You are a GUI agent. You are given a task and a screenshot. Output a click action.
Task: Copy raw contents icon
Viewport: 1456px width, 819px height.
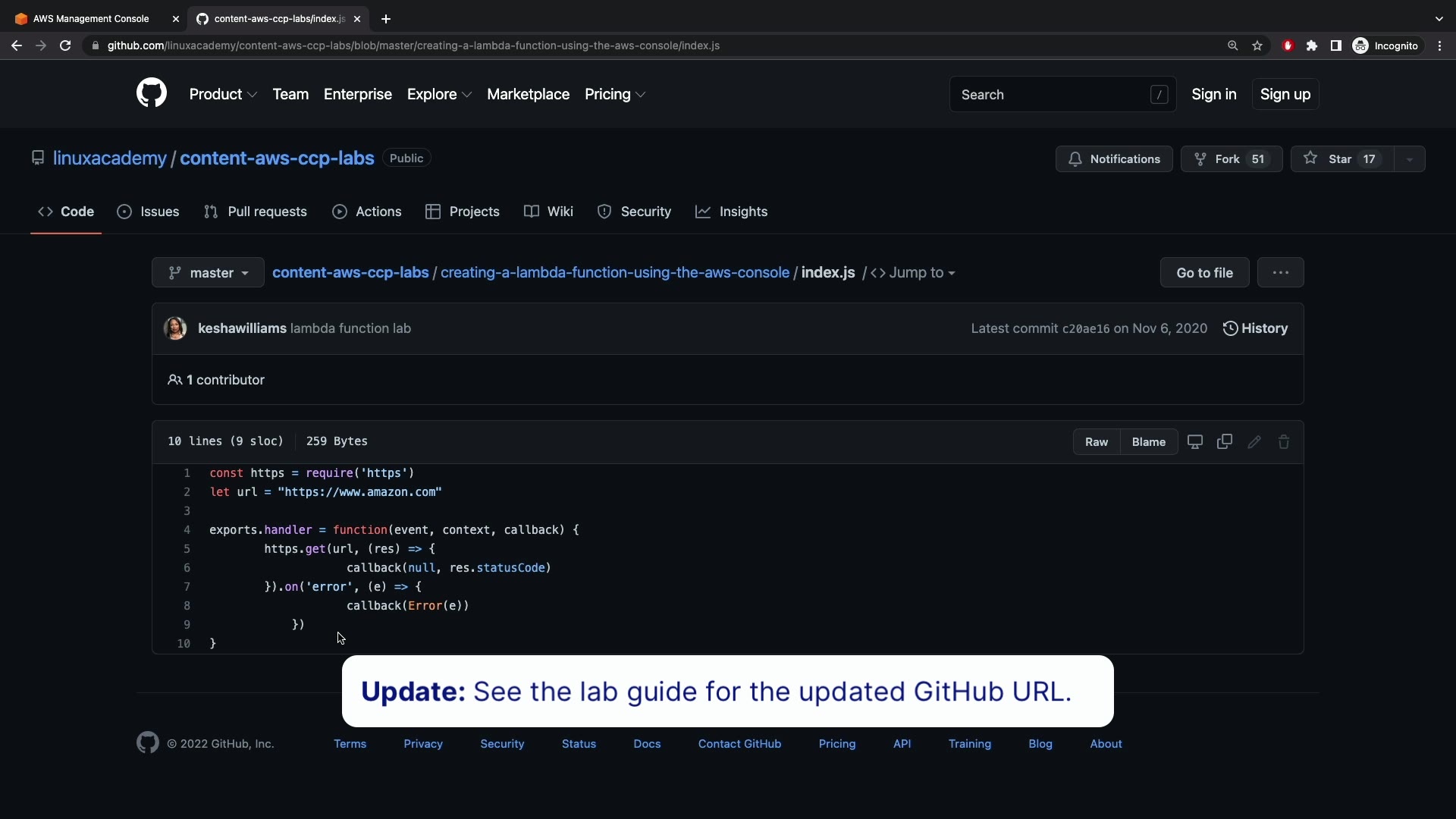click(x=1225, y=442)
